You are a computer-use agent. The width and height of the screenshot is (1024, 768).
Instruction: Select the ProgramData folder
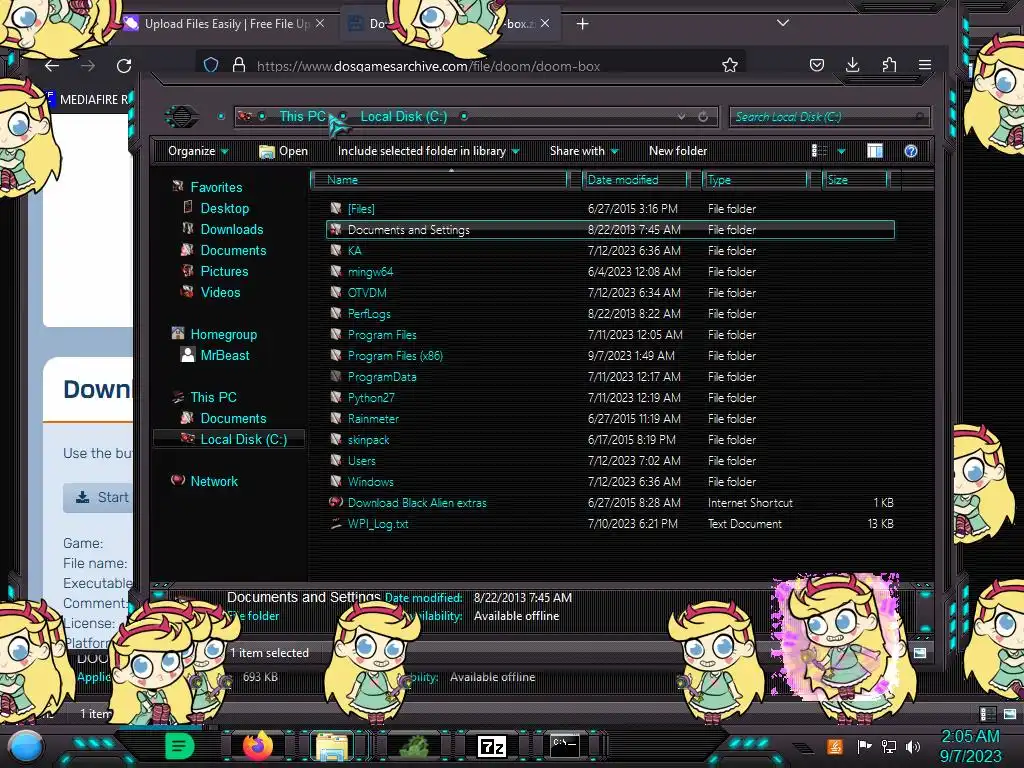click(382, 377)
